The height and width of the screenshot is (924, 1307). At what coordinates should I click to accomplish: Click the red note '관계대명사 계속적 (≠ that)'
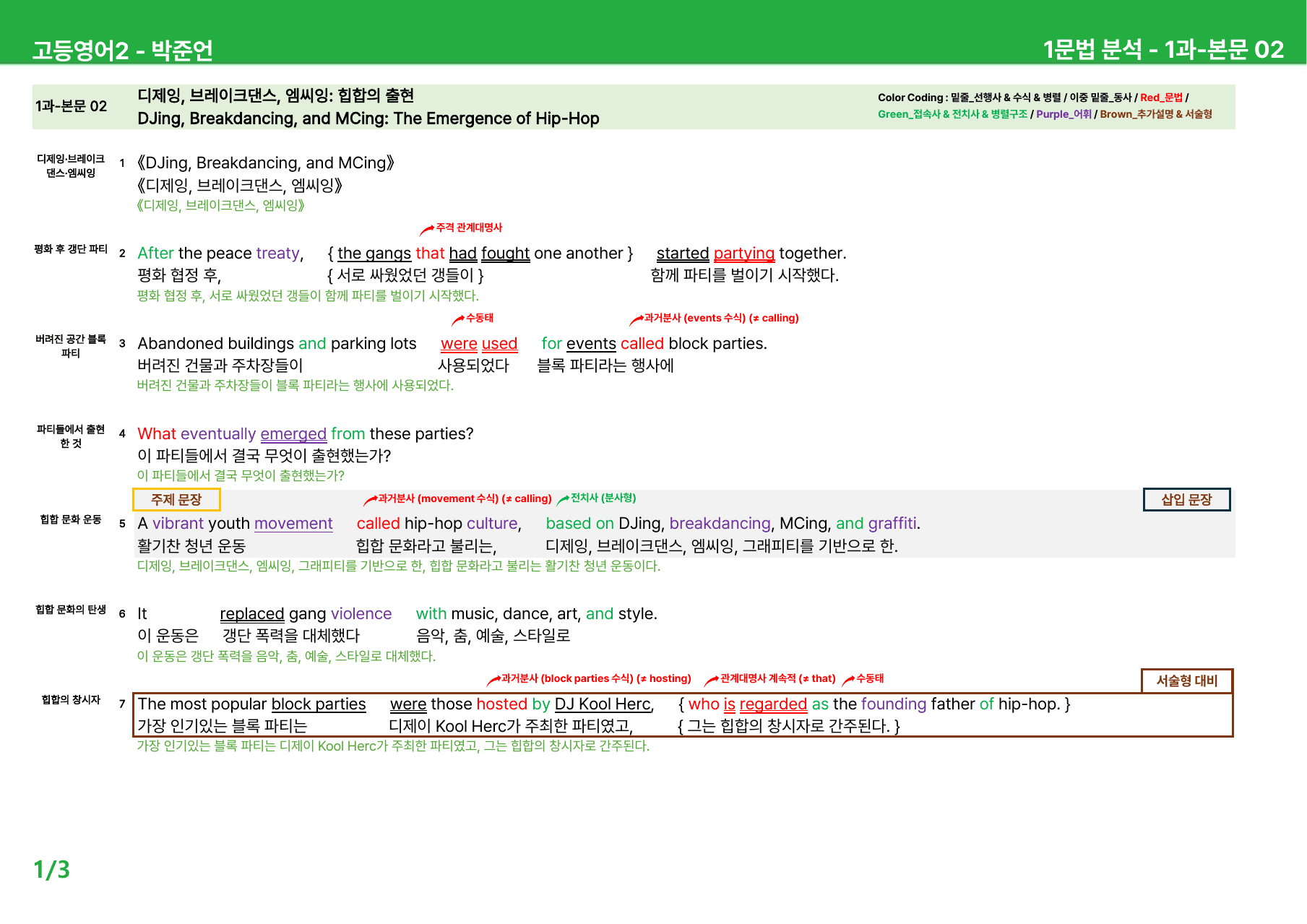click(x=777, y=678)
